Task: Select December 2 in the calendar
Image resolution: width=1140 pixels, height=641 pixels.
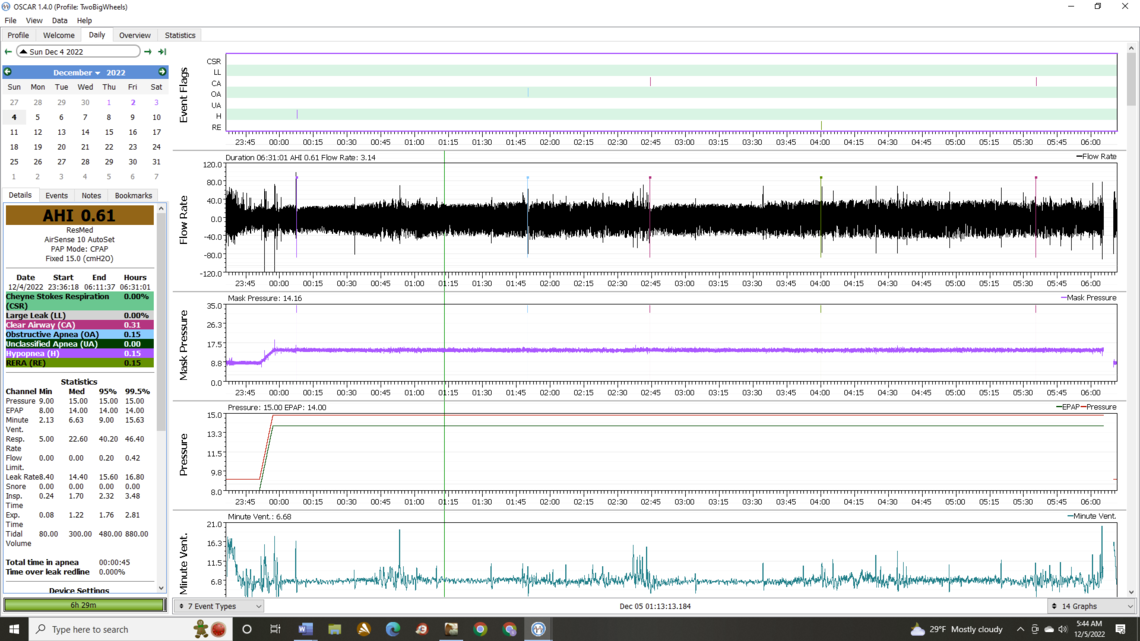Action: (x=132, y=102)
